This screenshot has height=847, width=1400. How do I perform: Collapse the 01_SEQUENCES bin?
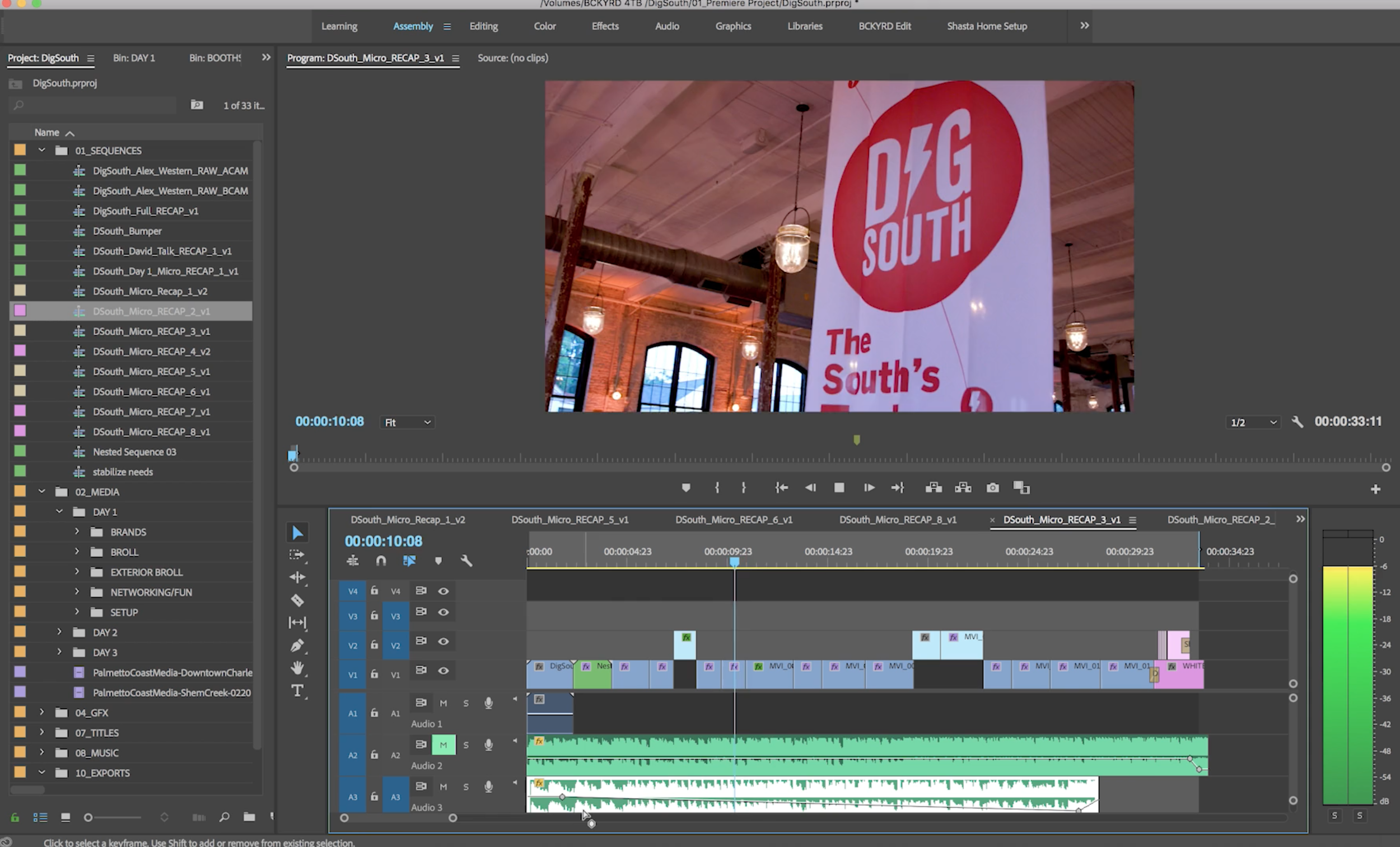coord(41,151)
